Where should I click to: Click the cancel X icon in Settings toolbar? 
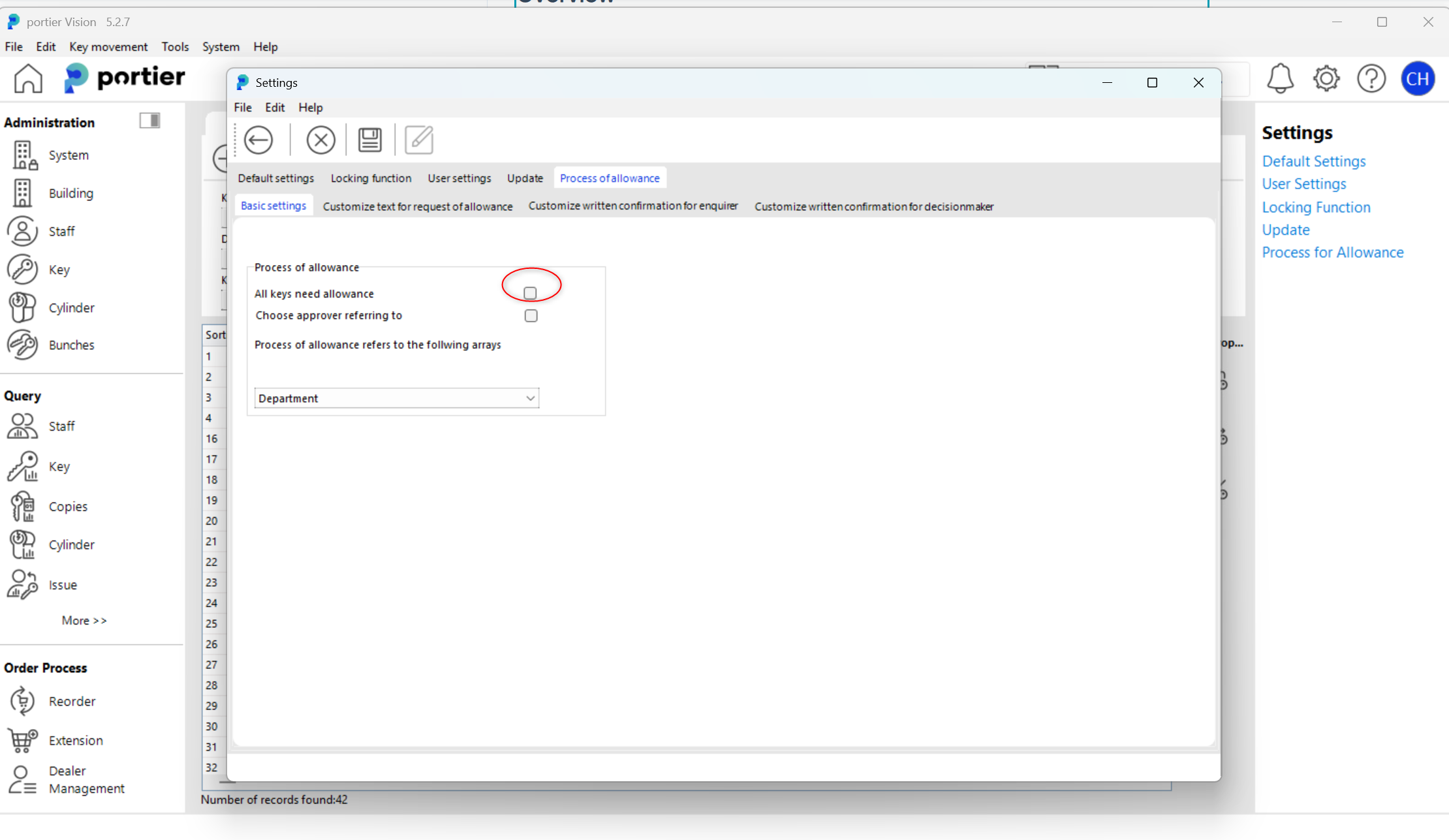point(320,140)
